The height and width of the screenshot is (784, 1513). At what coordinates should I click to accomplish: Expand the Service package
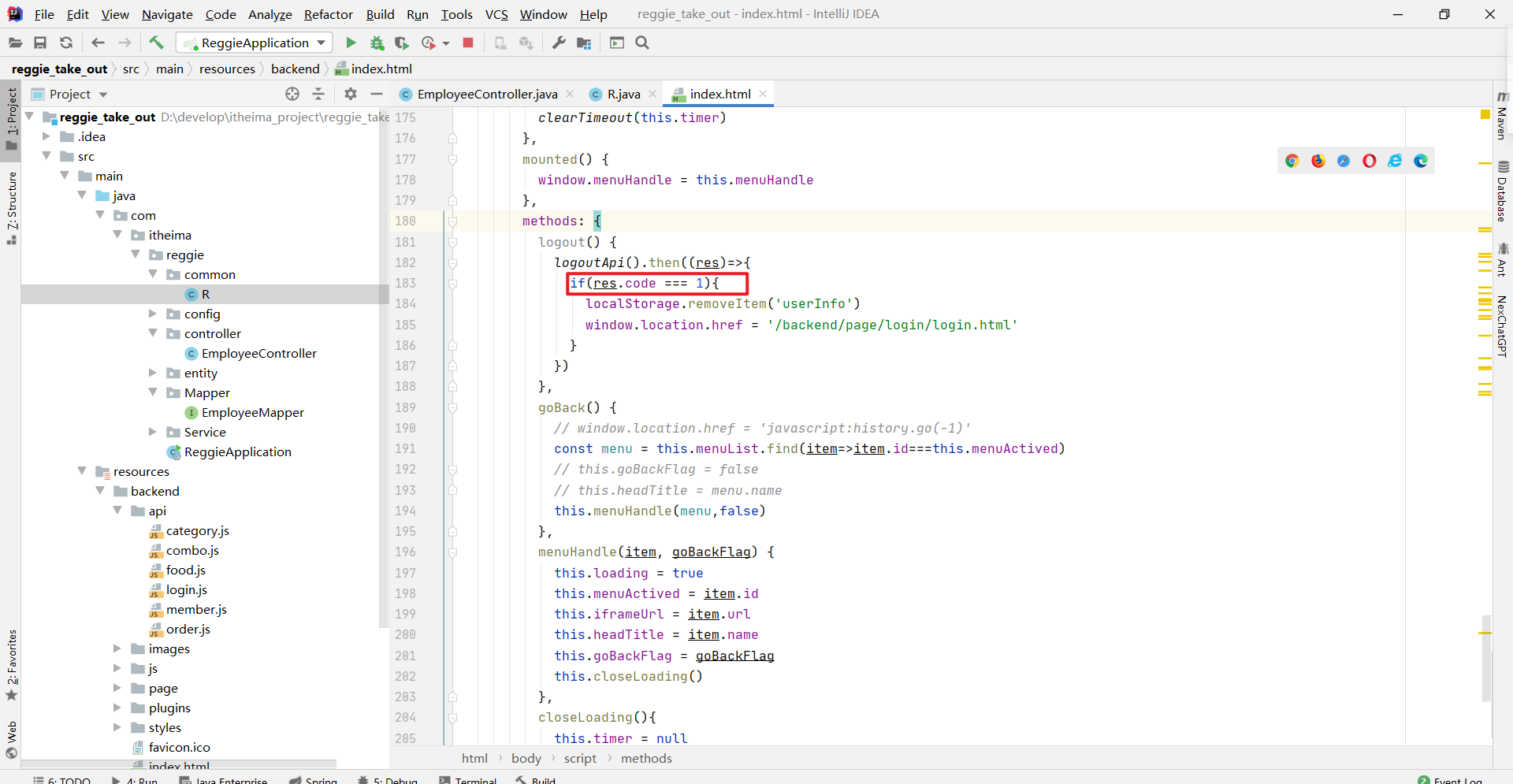click(x=153, y=432)
